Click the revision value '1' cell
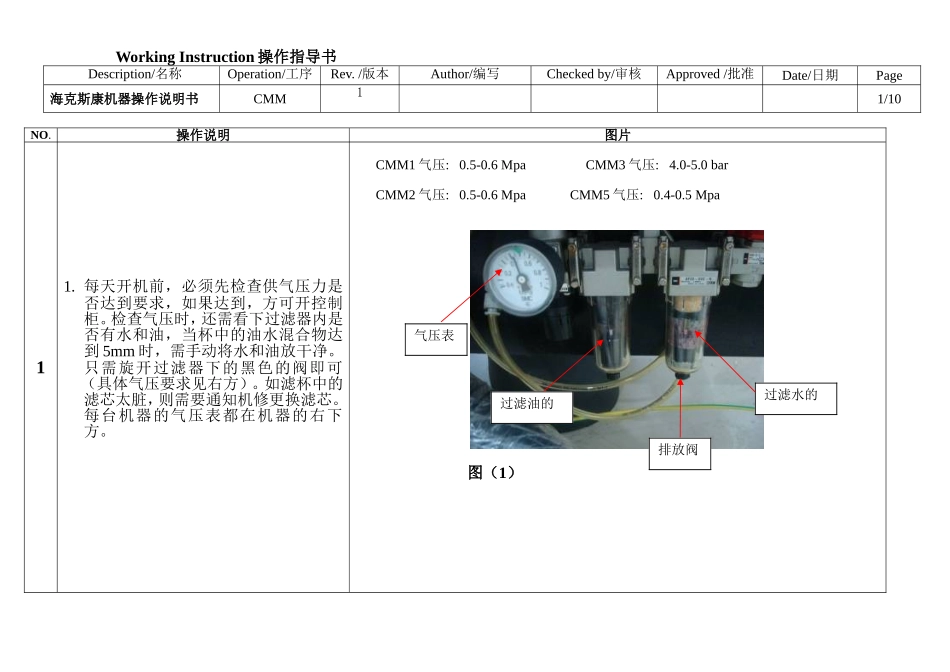Image resolution: width=950 pixels, height=672 pixels. point(359,98)
